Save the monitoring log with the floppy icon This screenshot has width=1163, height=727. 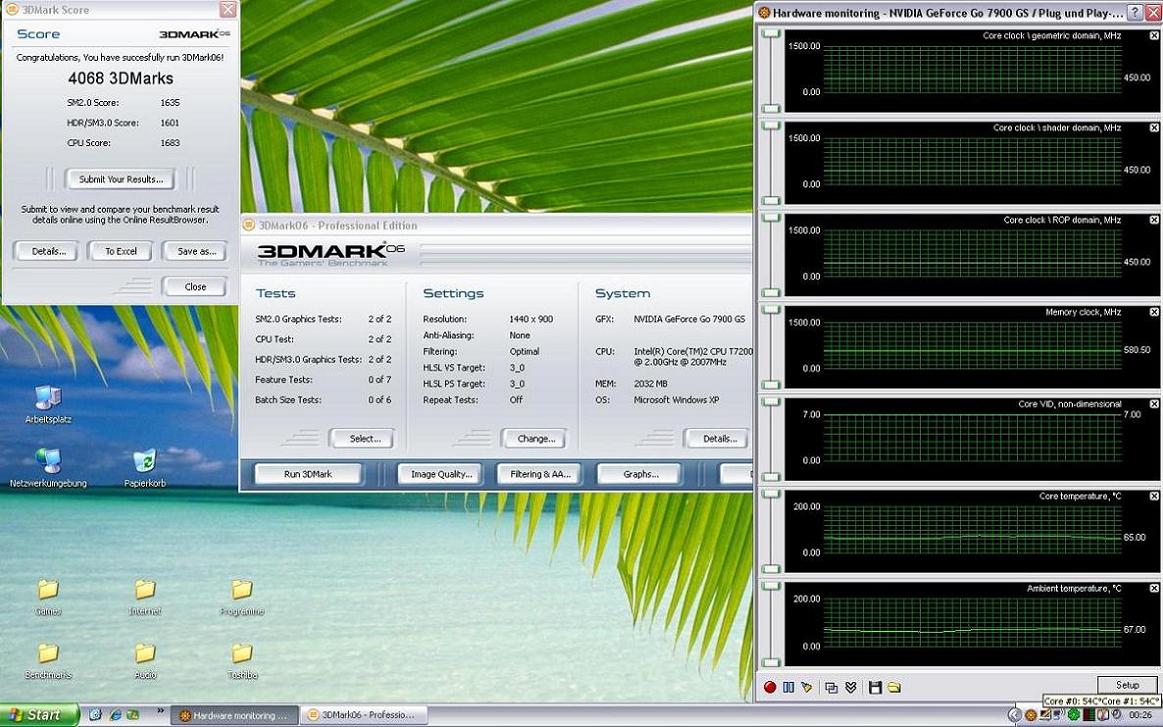pos(875,687)
